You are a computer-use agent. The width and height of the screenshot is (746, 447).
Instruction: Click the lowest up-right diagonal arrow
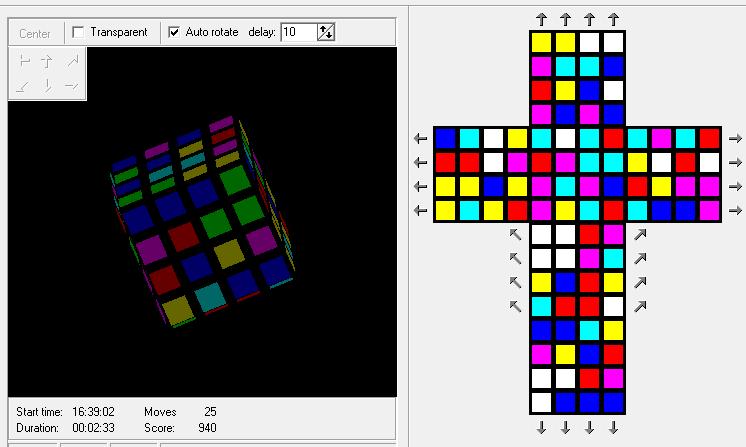(x=639, y=306)
